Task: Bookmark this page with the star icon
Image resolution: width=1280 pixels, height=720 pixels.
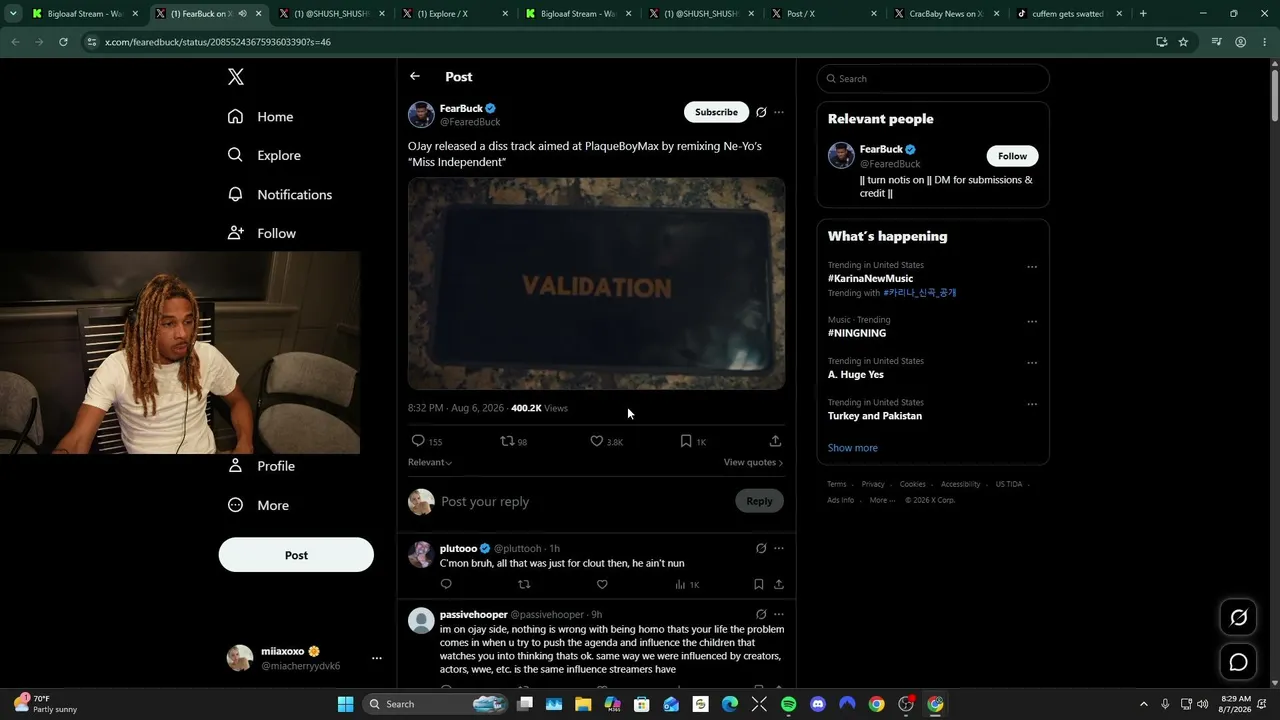Action: click(1183, 42)
